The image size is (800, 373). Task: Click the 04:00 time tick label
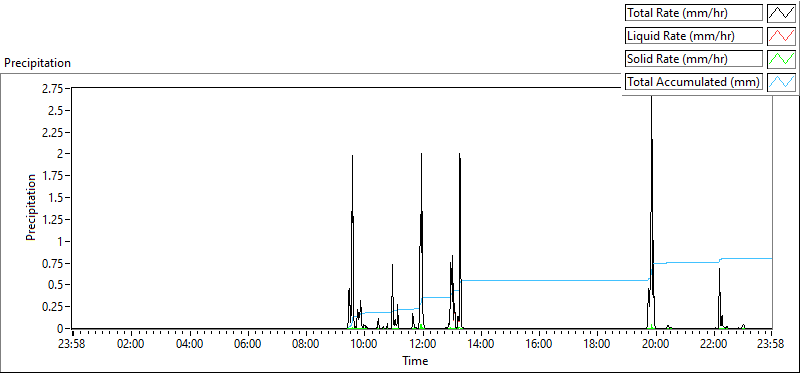tap(189, 343)
